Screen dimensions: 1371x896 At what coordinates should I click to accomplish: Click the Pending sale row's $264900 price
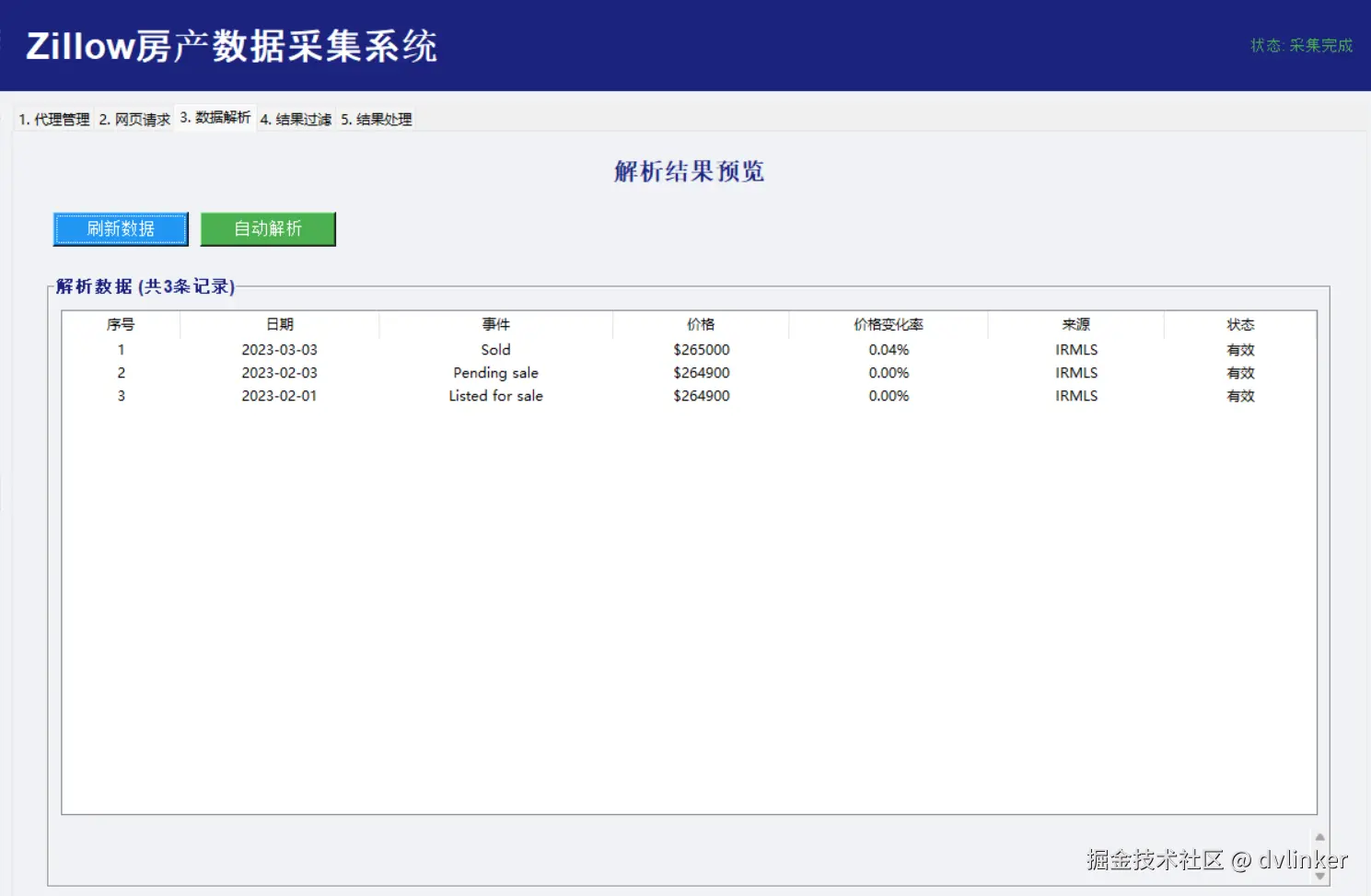[x=702, y=373]
